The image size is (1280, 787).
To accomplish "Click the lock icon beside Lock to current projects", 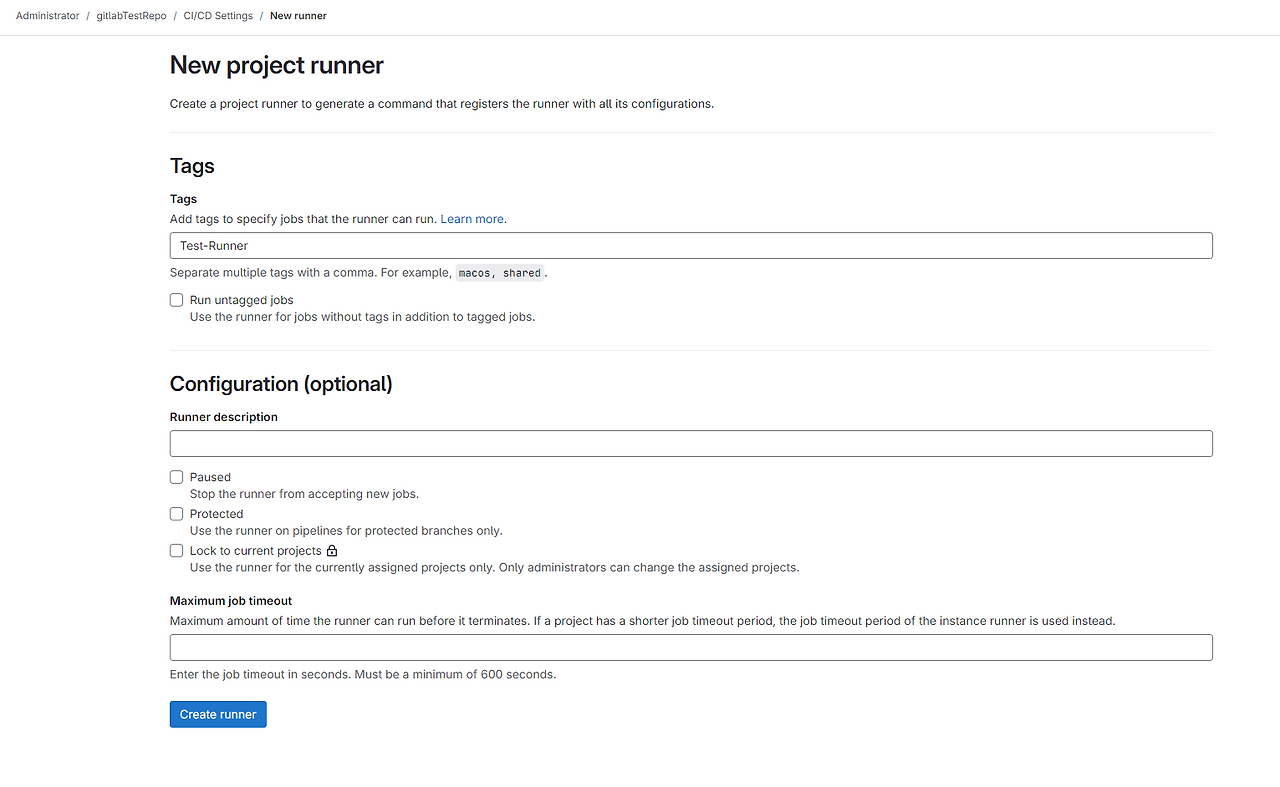I will point(332,550).
